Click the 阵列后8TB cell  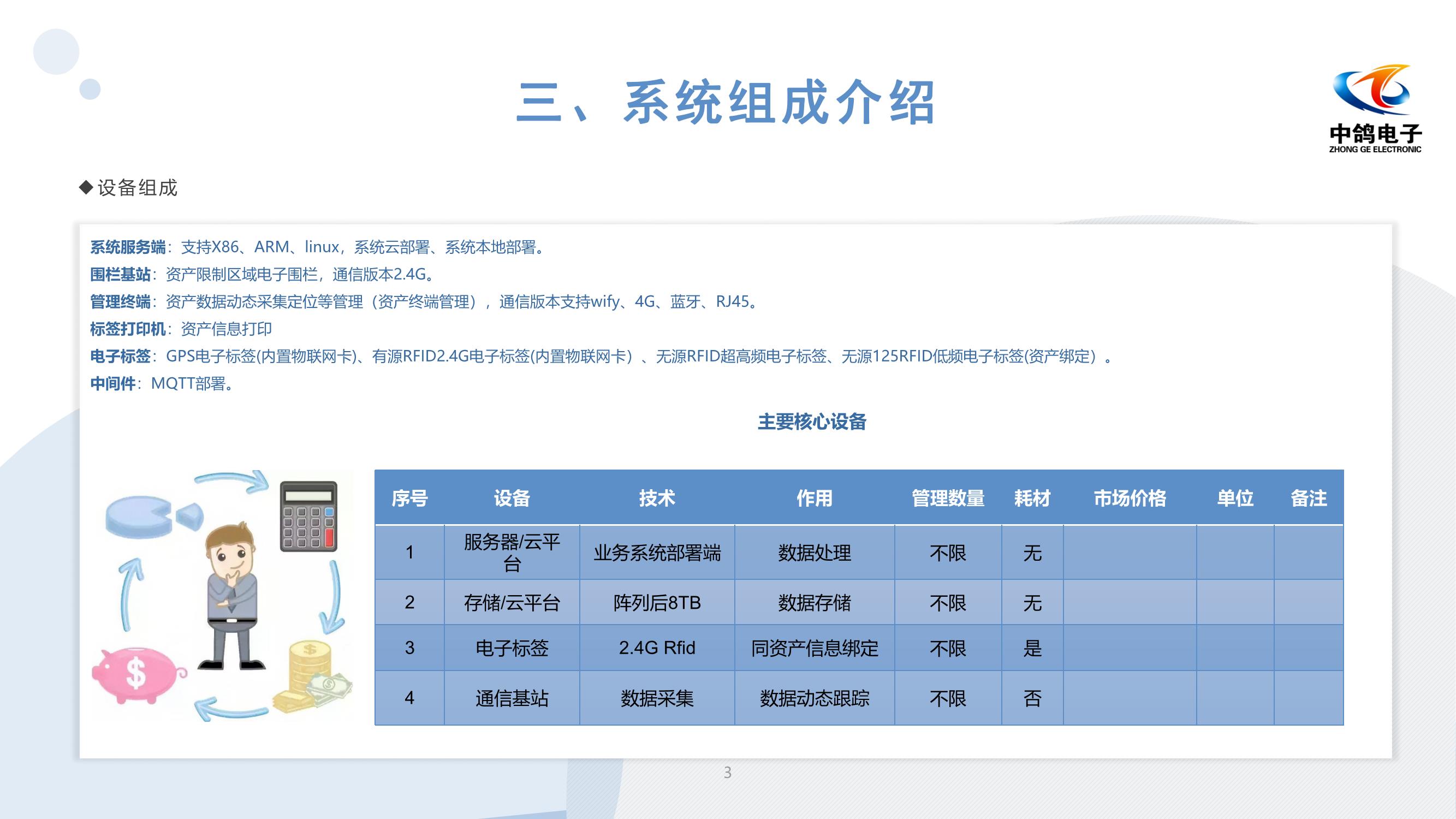tap(657, 603)
